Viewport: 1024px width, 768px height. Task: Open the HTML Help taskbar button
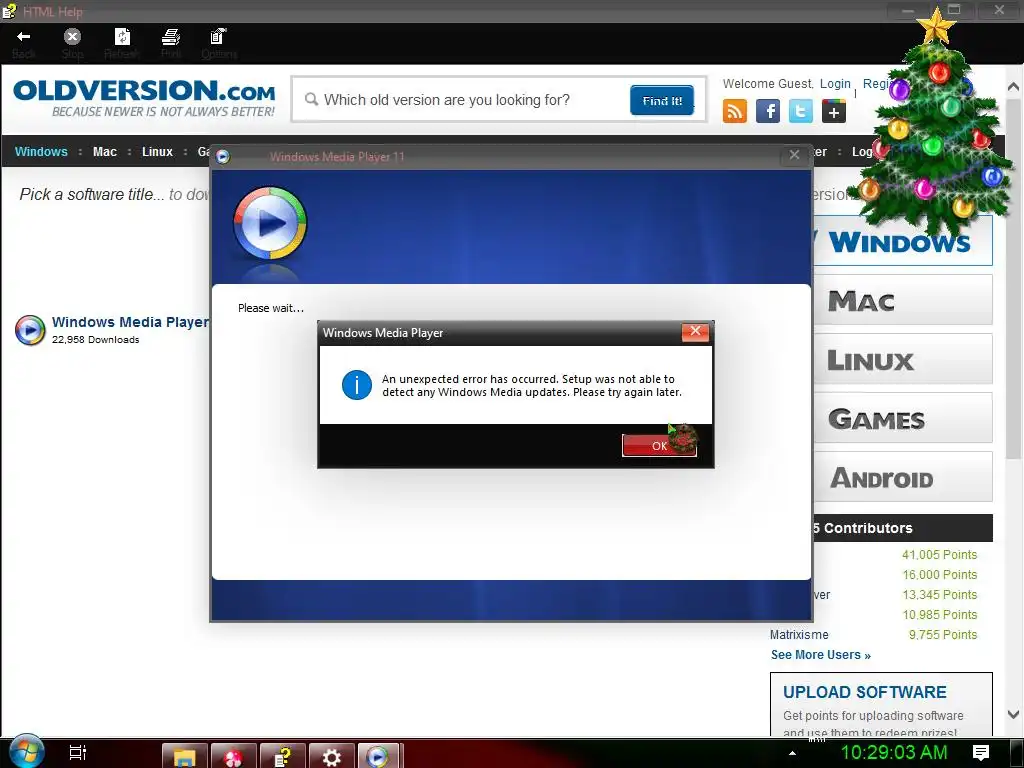[282, 756]
